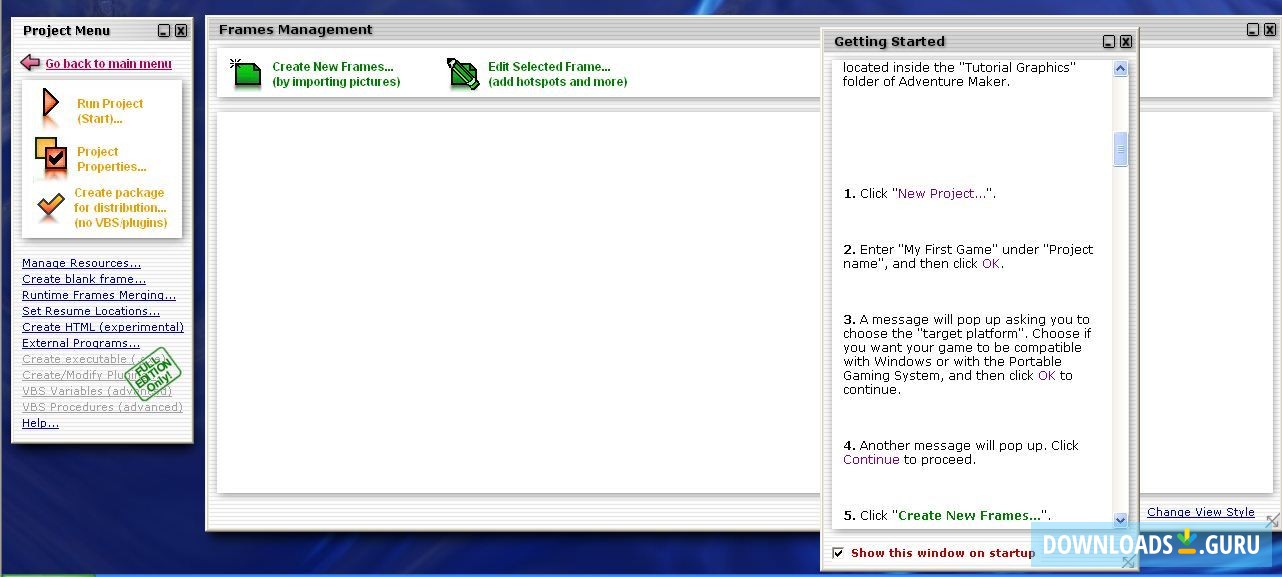This screenshot has width=1282, height=577.
Task: Select Create package for distribution
Action: 120,208
